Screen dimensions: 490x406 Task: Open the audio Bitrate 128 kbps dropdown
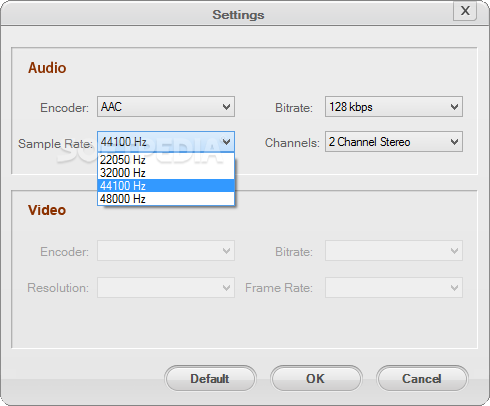point(394,107)
